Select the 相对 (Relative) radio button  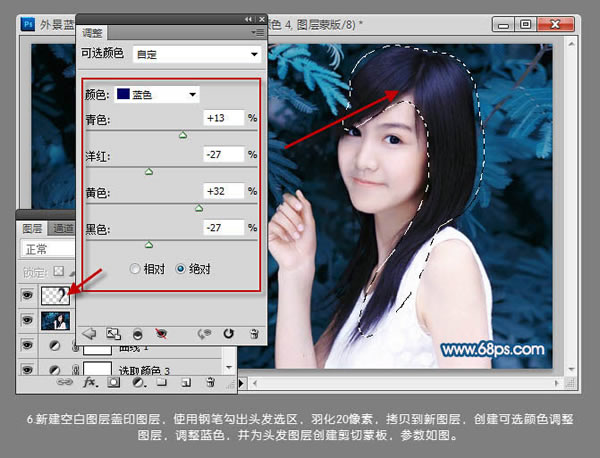(135, 269)
